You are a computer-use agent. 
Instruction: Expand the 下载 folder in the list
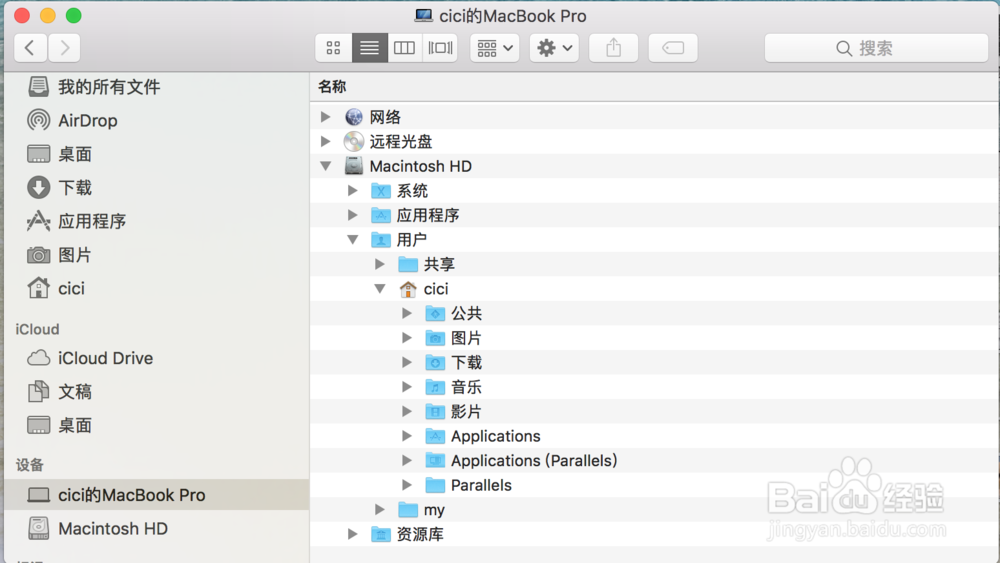coord(407,362)
